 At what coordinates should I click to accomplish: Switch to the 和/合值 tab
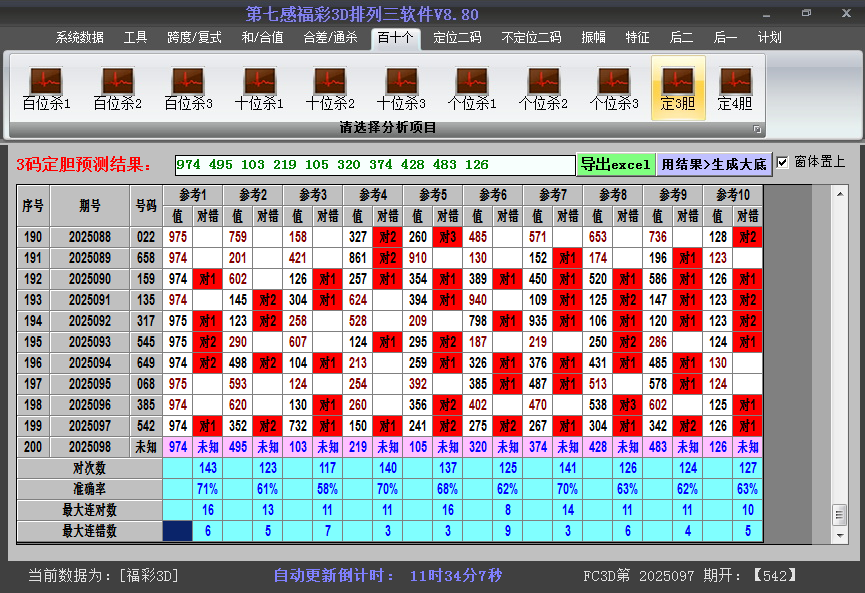(263, 38)
